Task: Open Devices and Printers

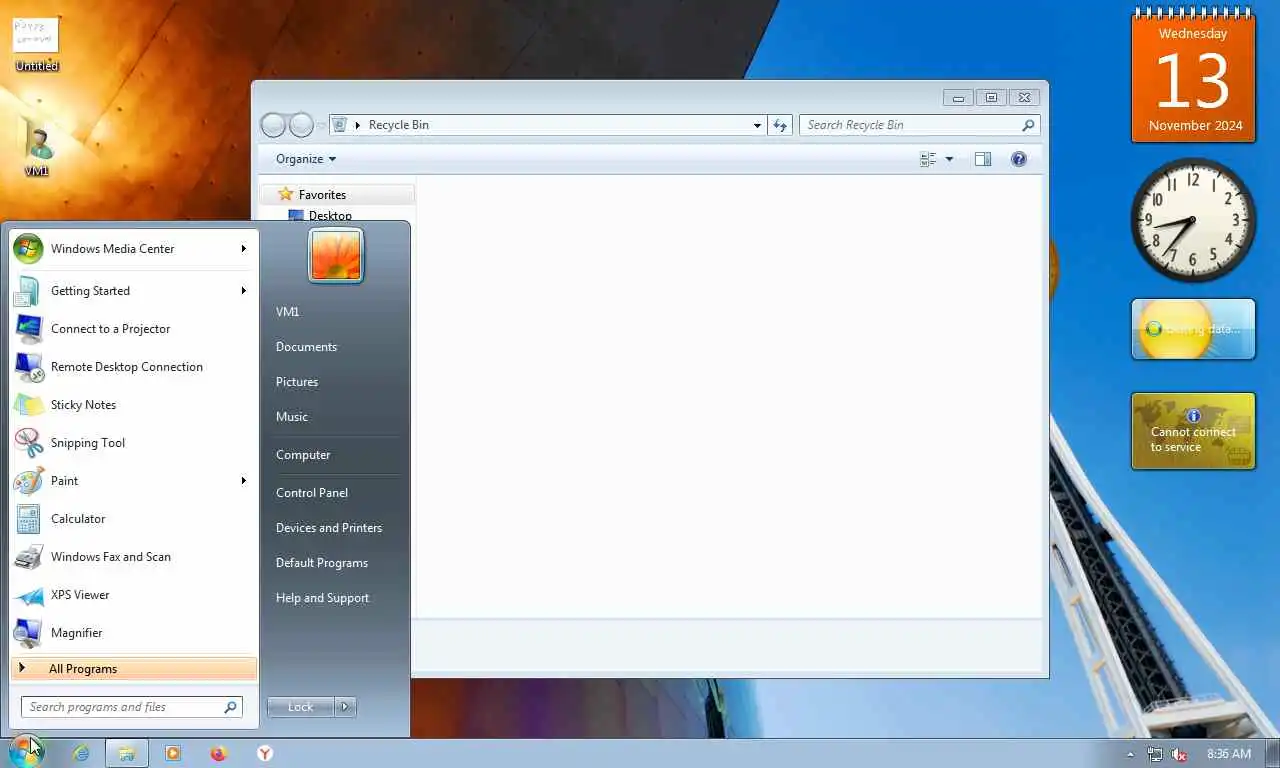Action: click(x=329, y=528)
